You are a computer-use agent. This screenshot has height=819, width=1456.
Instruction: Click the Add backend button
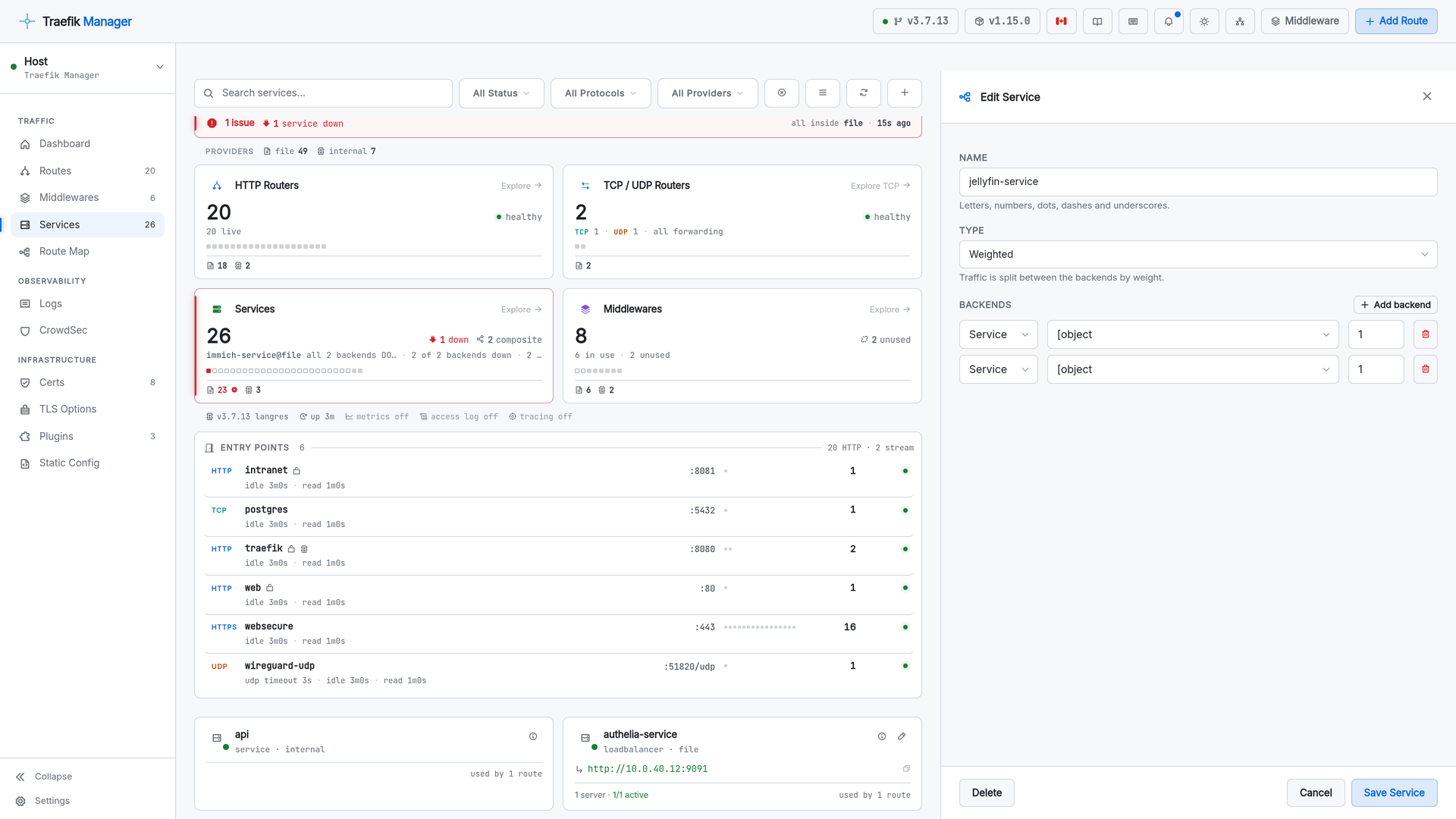point(1395,305)
